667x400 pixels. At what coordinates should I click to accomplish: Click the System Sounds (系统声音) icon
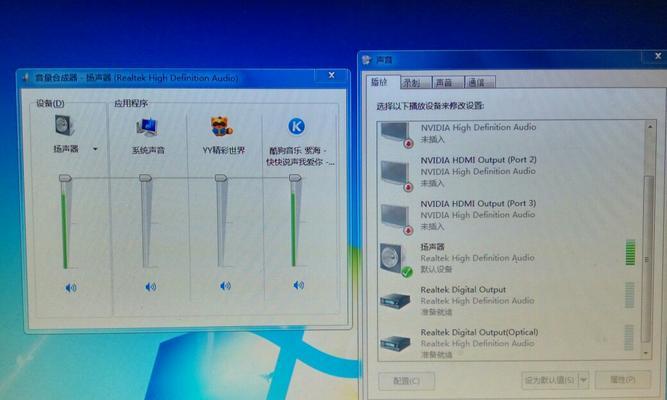[x=148, y=127]
